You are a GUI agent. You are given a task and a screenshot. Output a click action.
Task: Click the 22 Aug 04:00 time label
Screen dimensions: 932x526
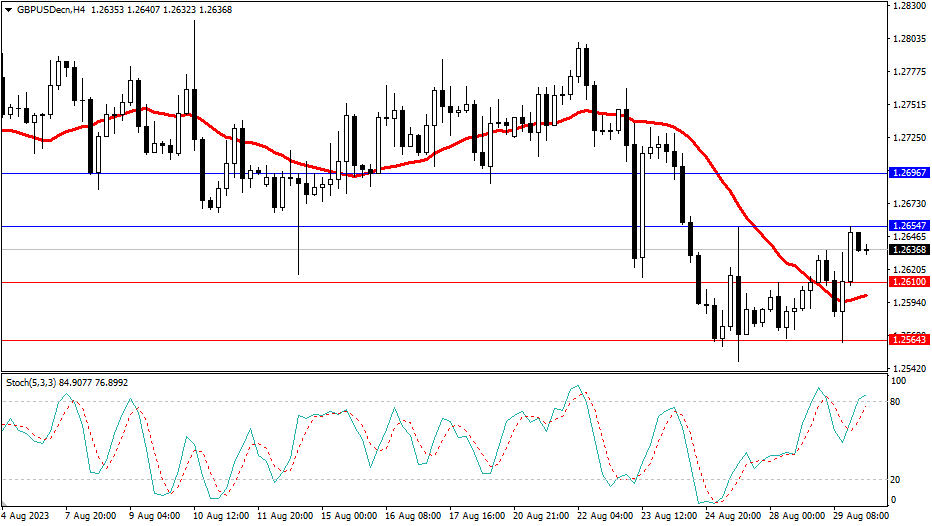point(607,516)
